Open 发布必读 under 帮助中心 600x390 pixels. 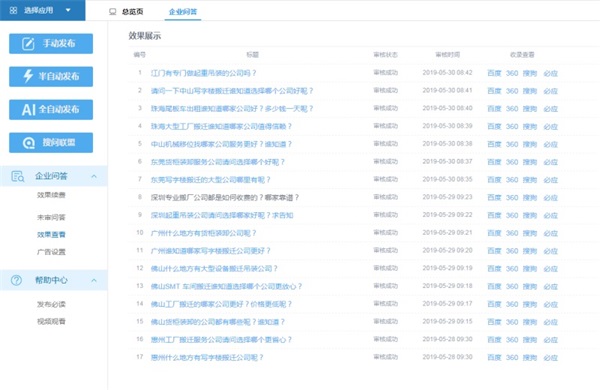click(51, 304)
